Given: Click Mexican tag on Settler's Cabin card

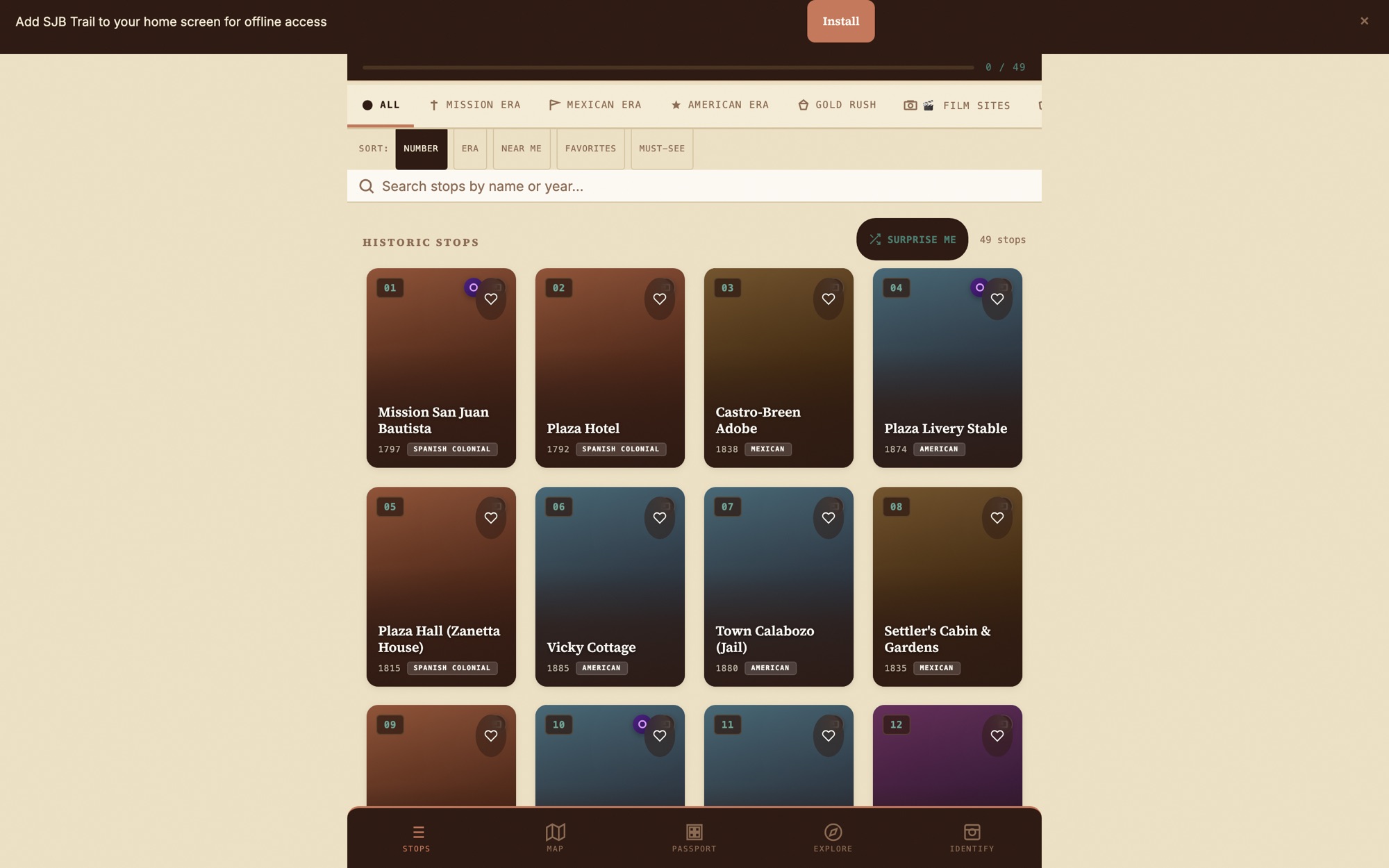Looking at the screenshot, I should pyautogui.click(x=936, y=668).
